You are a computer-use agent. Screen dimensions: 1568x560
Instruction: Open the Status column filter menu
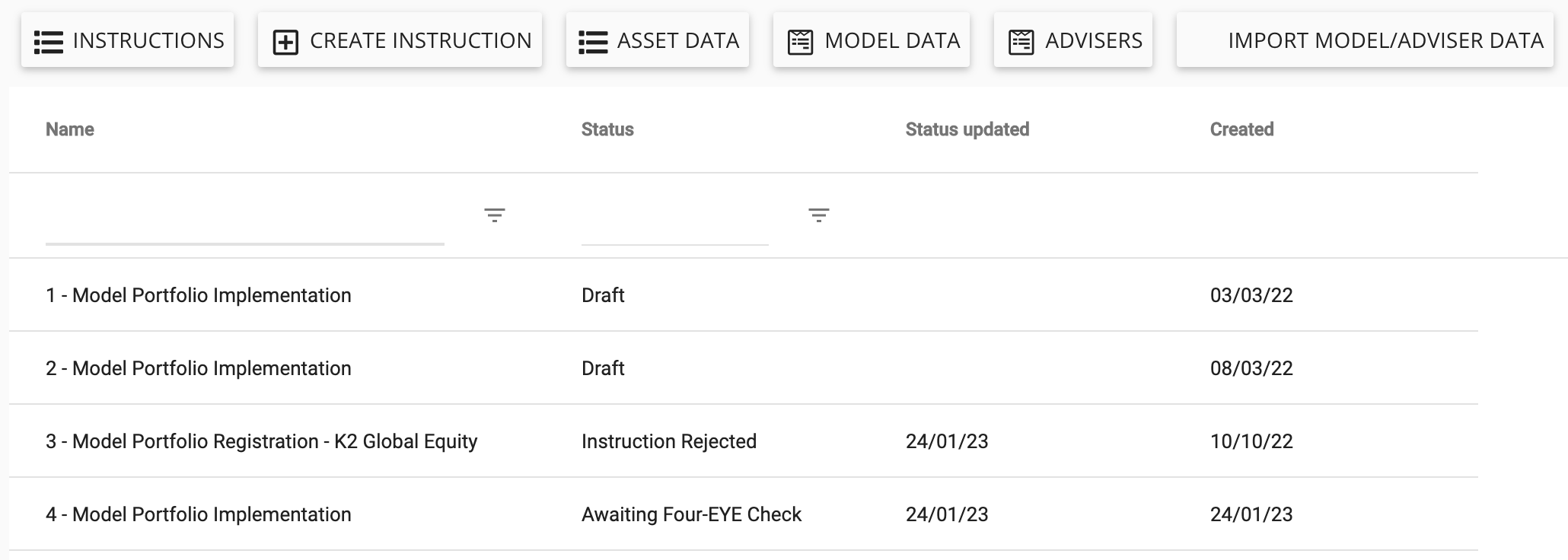[x=818, y=215]
